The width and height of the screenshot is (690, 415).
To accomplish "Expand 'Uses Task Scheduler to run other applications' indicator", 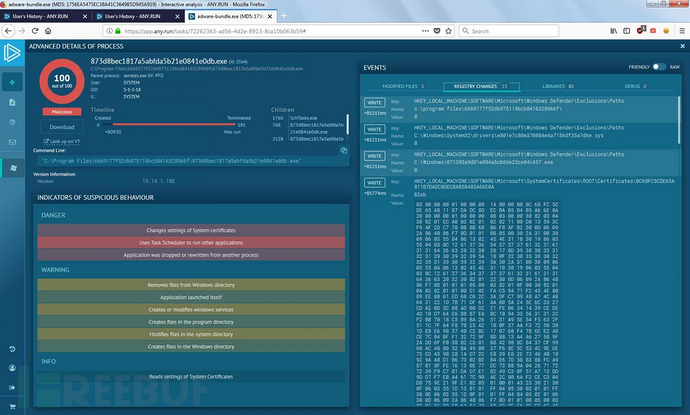I will 191,243.
